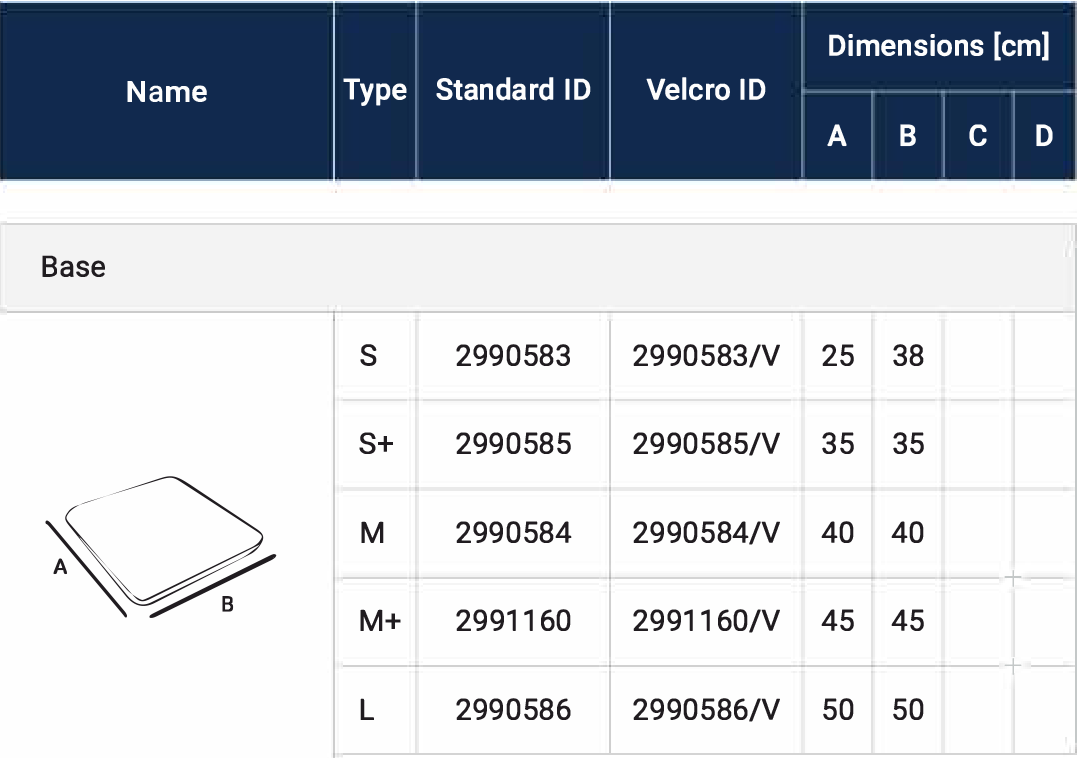Click standard ID 2990585
Image resolution: width=1077 pixels, height=758 pixels.
(513, 444)
